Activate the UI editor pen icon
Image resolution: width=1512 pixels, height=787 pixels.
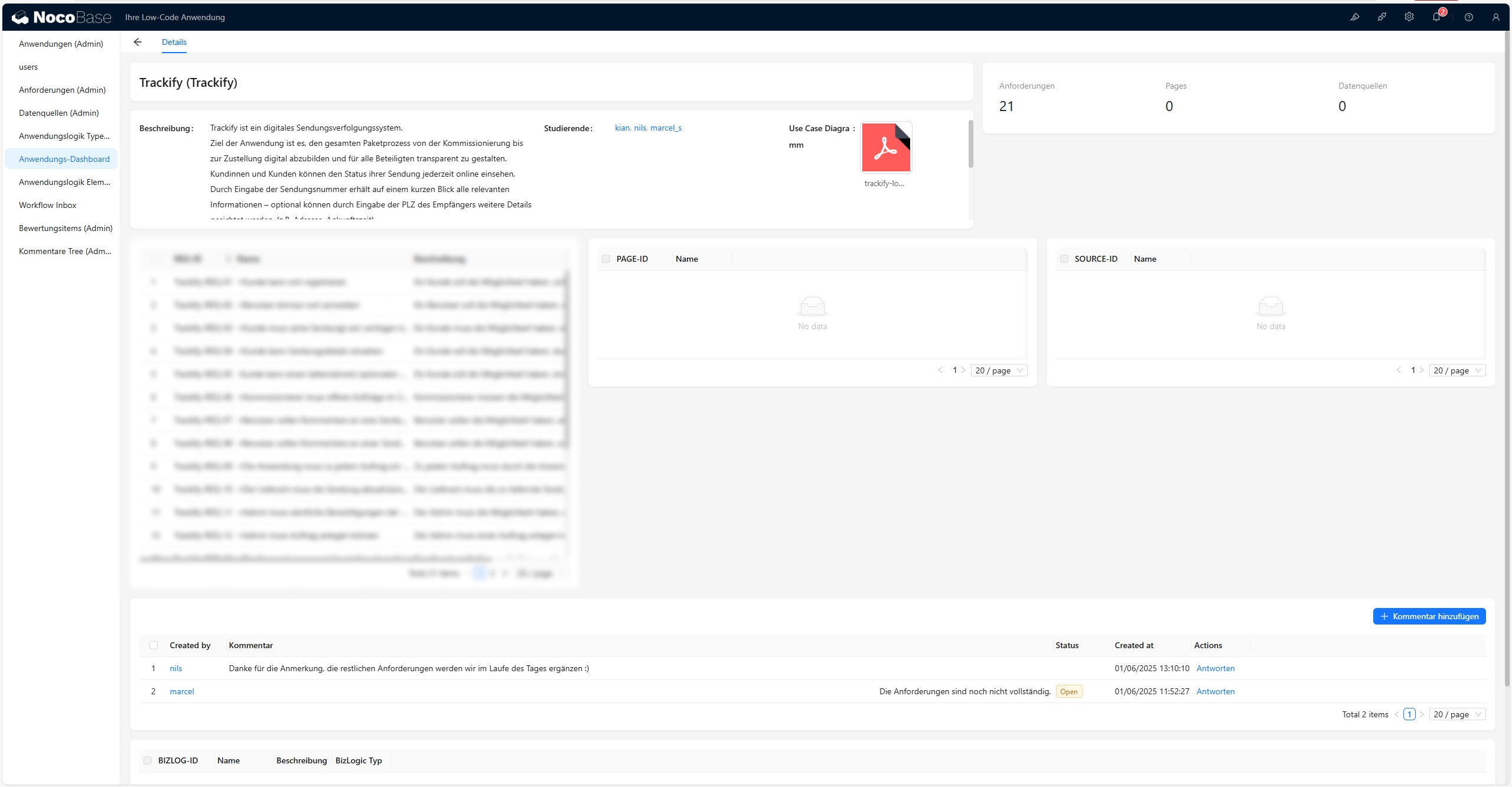(x=1355, y=17)
